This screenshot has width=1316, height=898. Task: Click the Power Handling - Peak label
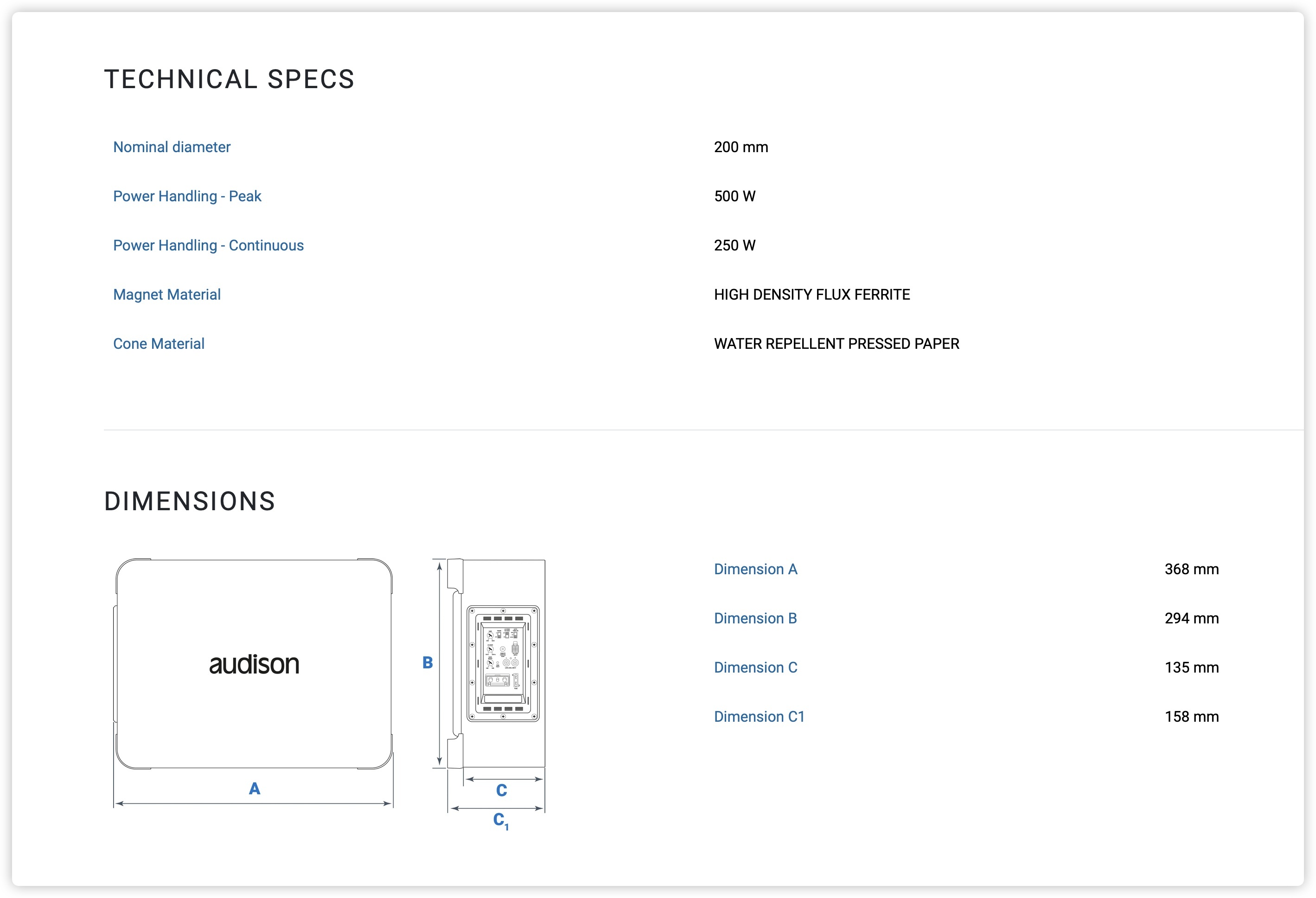click(x=187, y=197)
